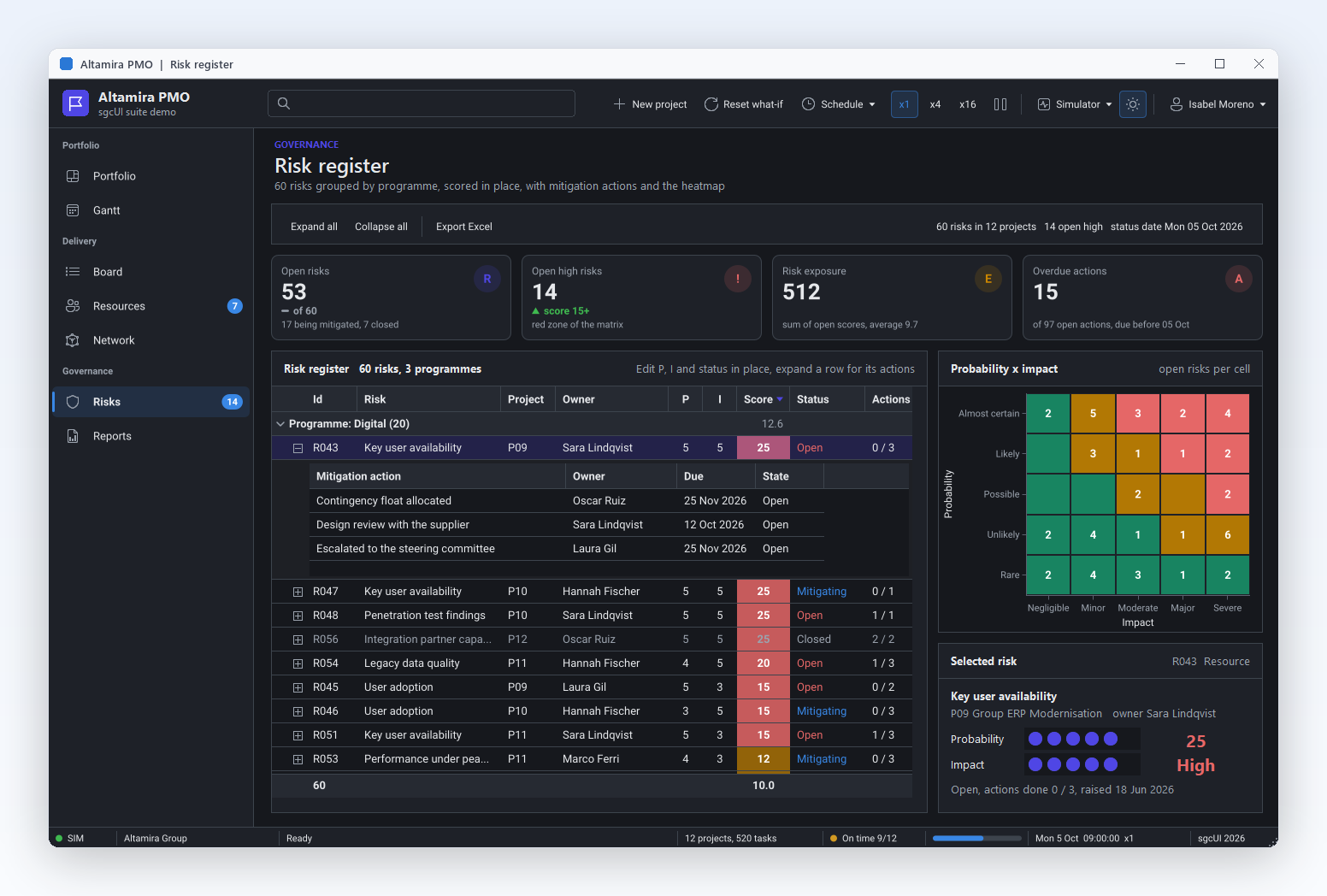Click New project plus button
The image size is (1327, 896).
pos(650,104)
